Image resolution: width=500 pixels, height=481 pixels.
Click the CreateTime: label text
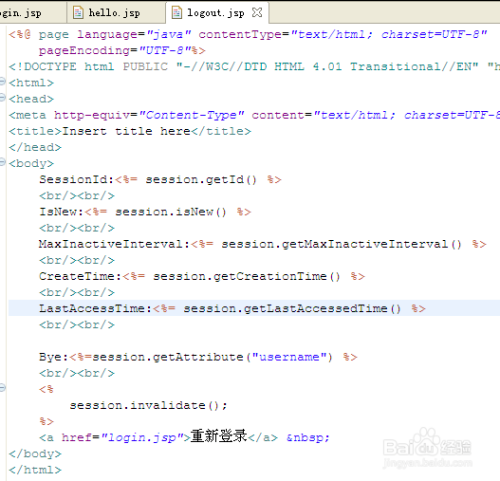[x=80, y=276]
